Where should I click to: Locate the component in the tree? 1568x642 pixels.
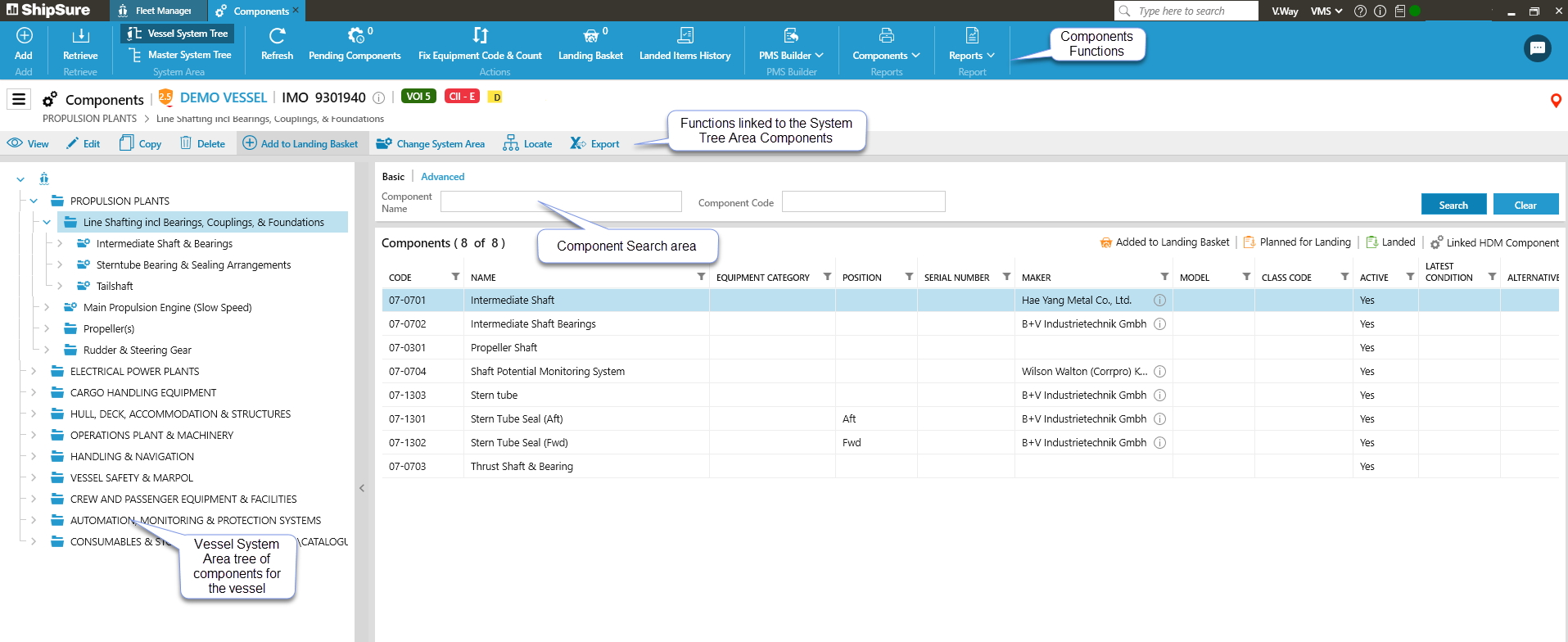point(527,143)
